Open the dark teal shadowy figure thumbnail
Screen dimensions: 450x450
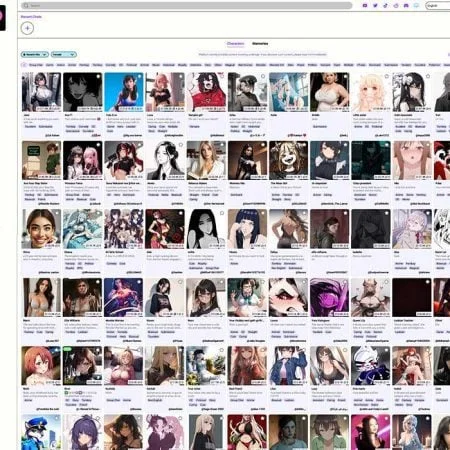pos(371,160)
